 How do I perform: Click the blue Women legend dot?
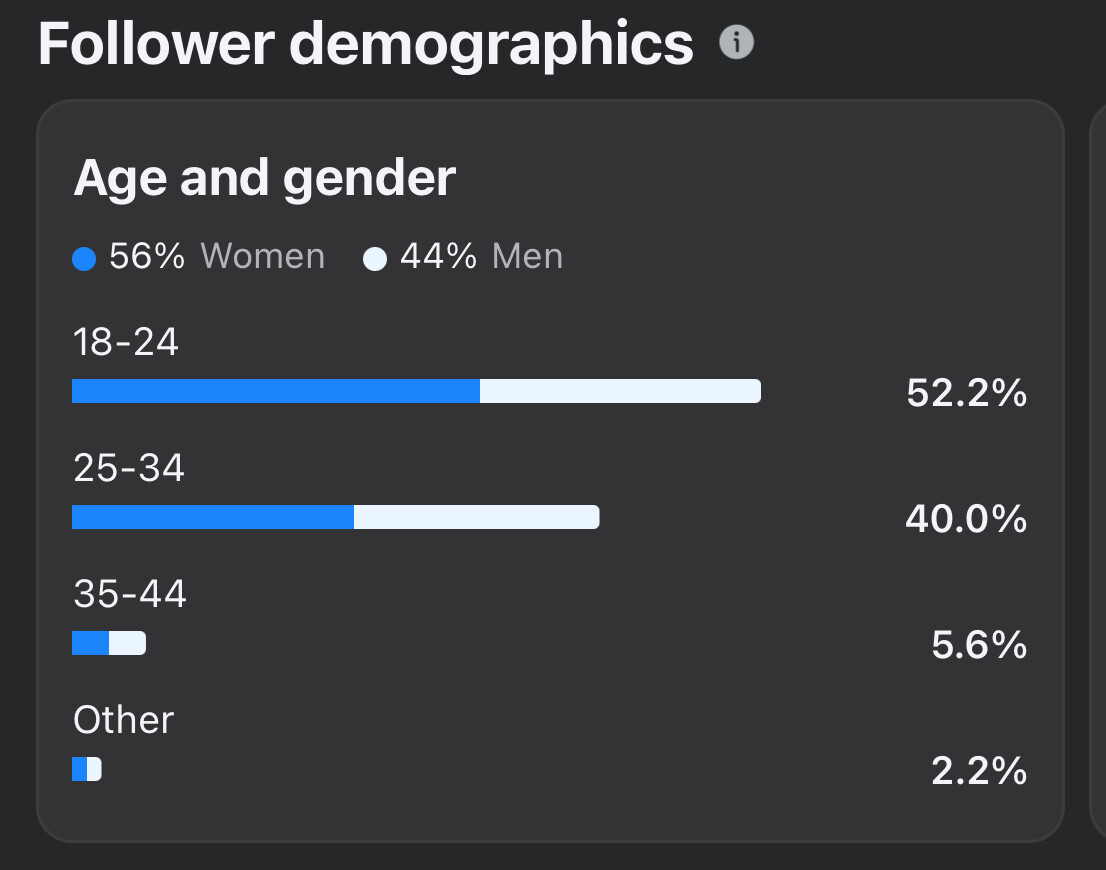point(84,259)
